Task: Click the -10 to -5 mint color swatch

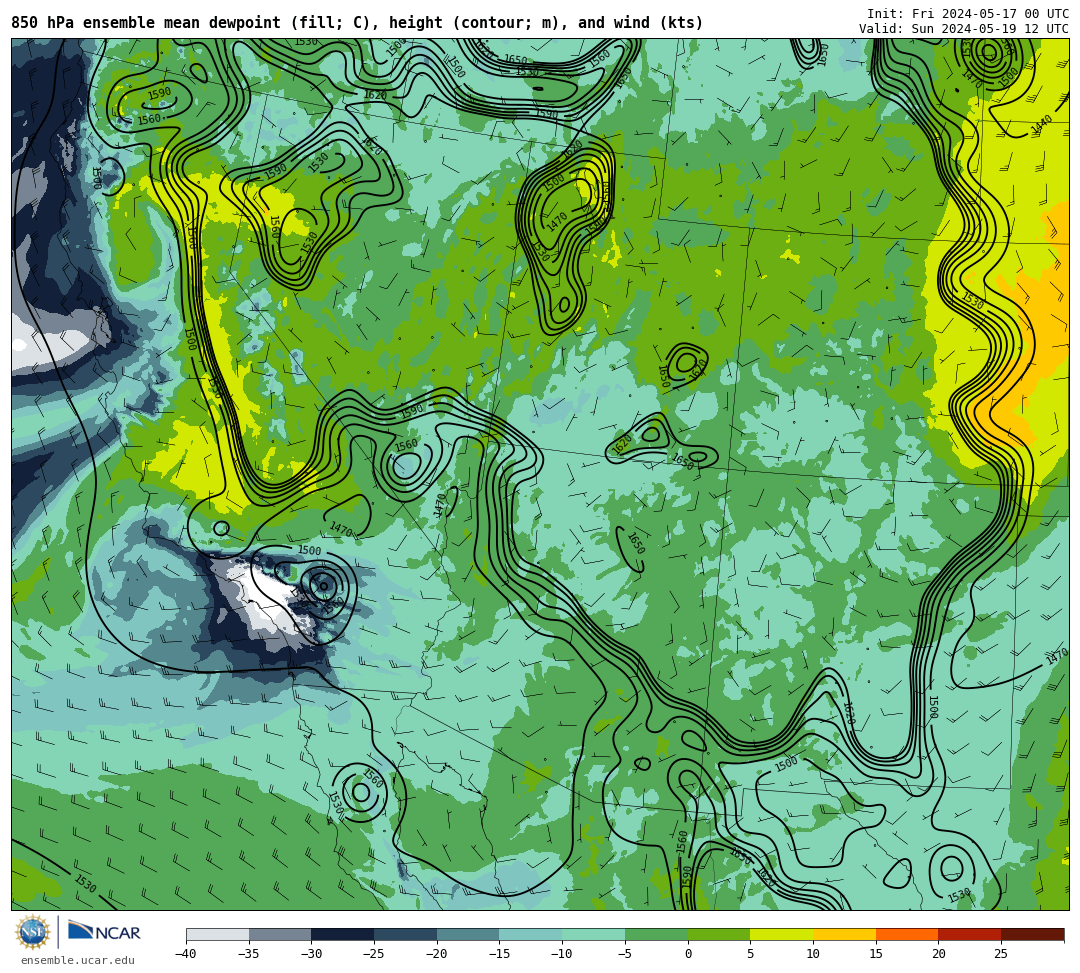Action: [x=594, y=934]
